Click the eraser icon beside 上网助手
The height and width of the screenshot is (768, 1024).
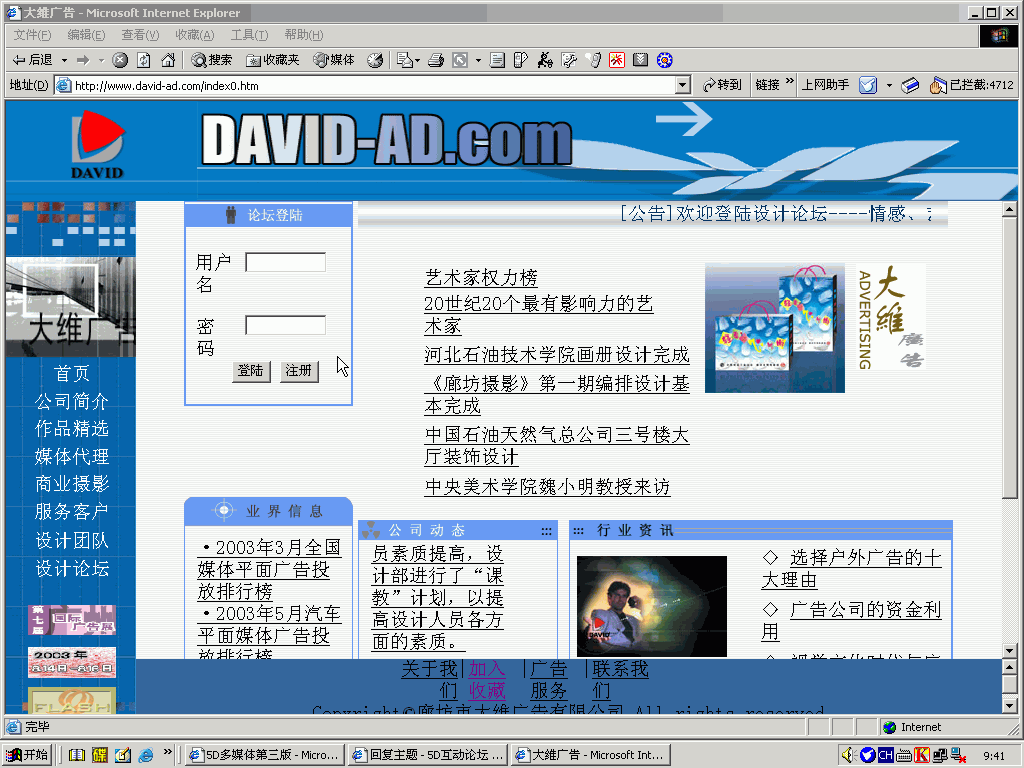coord(910,86)
